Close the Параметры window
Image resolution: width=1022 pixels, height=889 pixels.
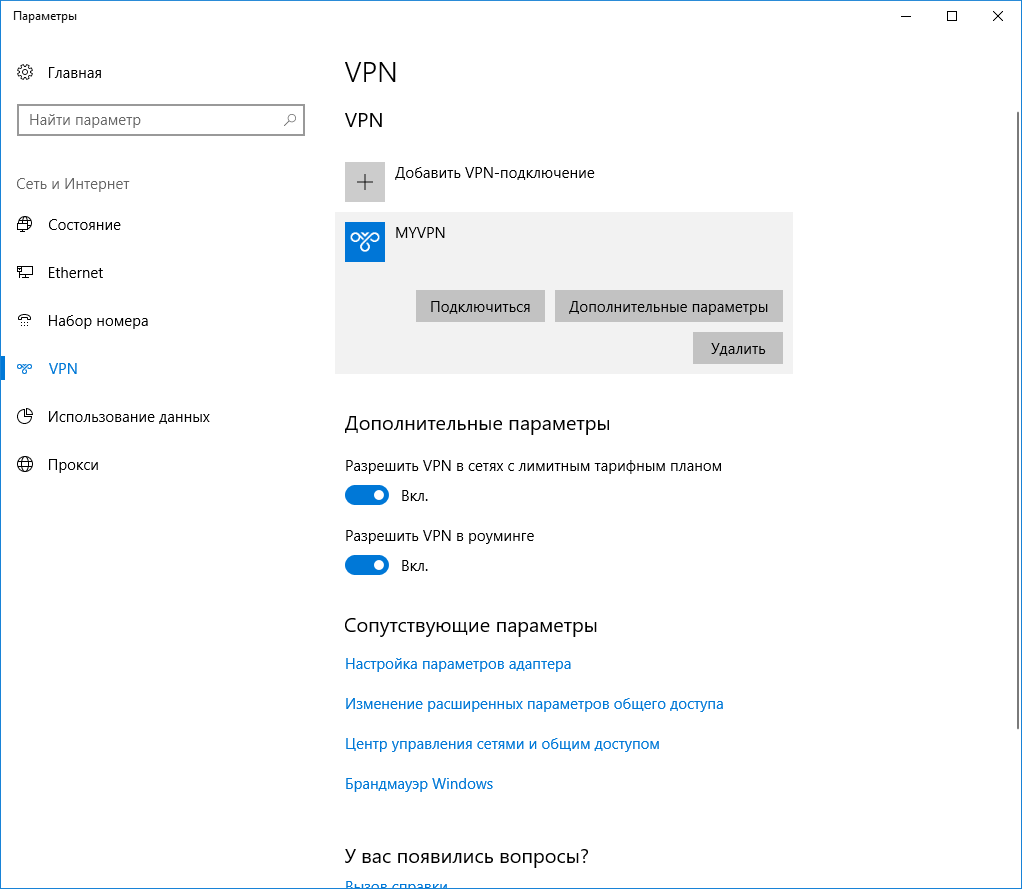click(x=997, y=16)
